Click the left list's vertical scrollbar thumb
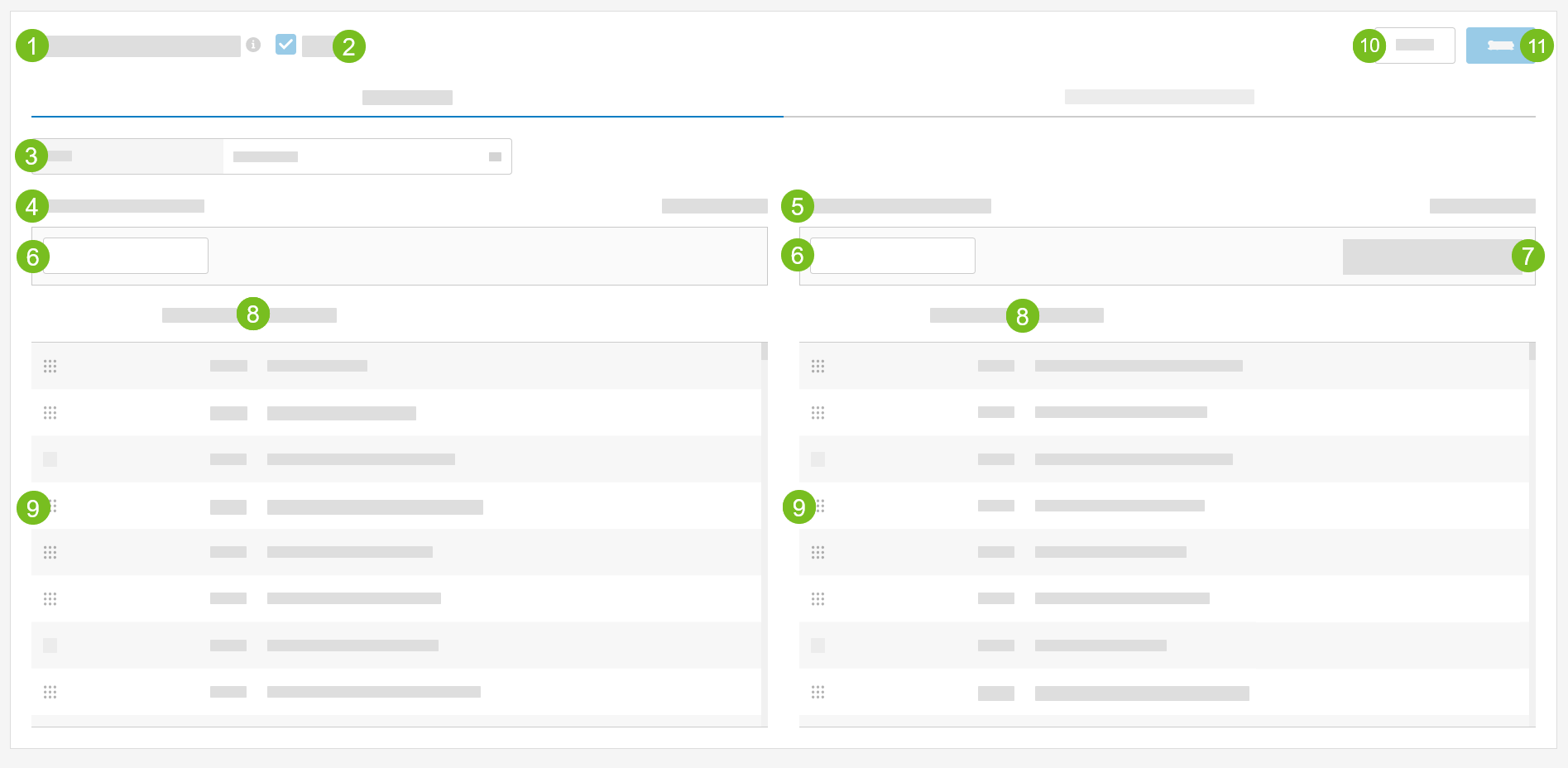Viewport: 1568px width, 768px height. click(764, 352)
